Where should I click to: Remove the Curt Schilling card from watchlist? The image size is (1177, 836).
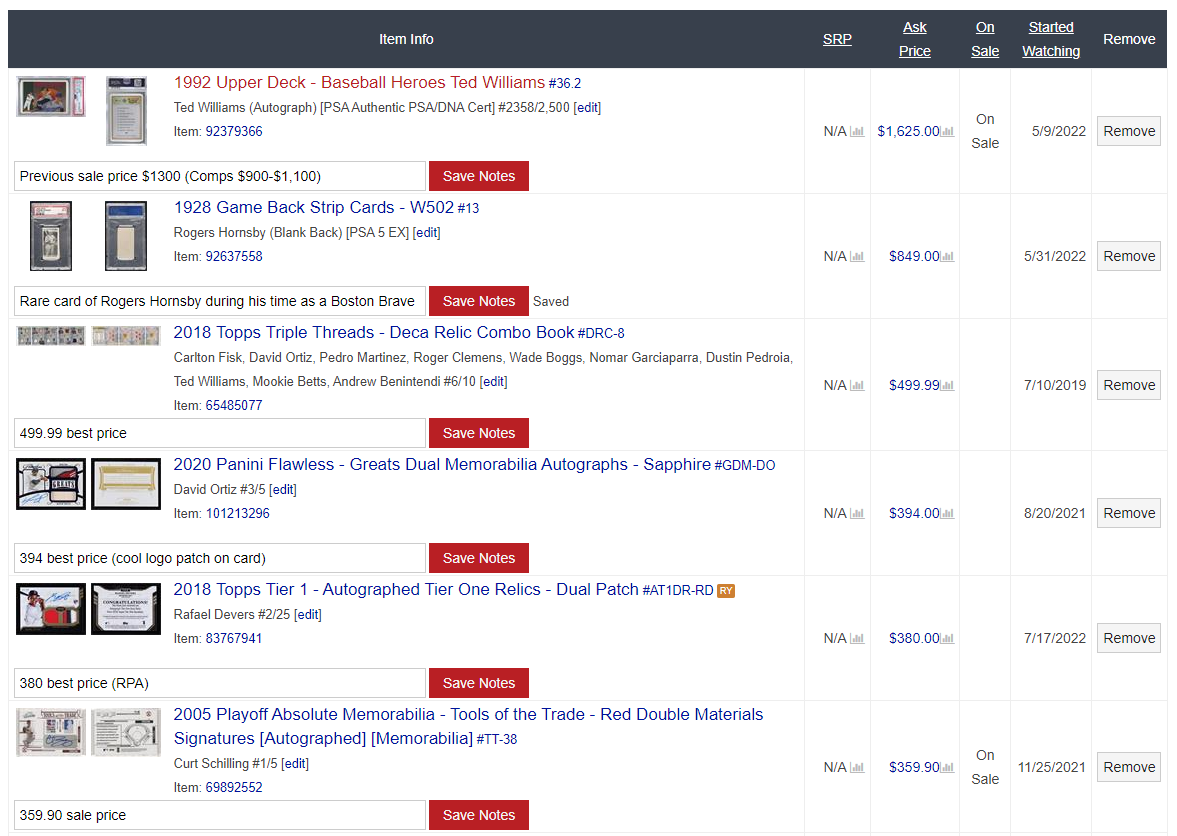coord(1129,767)
